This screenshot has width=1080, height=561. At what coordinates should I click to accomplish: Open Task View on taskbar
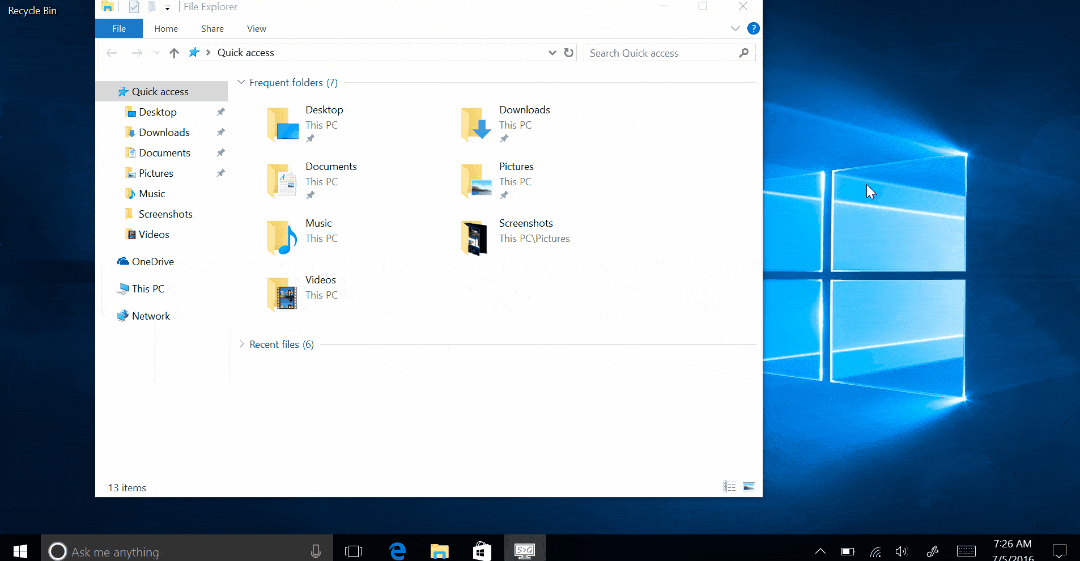[353, 550]
